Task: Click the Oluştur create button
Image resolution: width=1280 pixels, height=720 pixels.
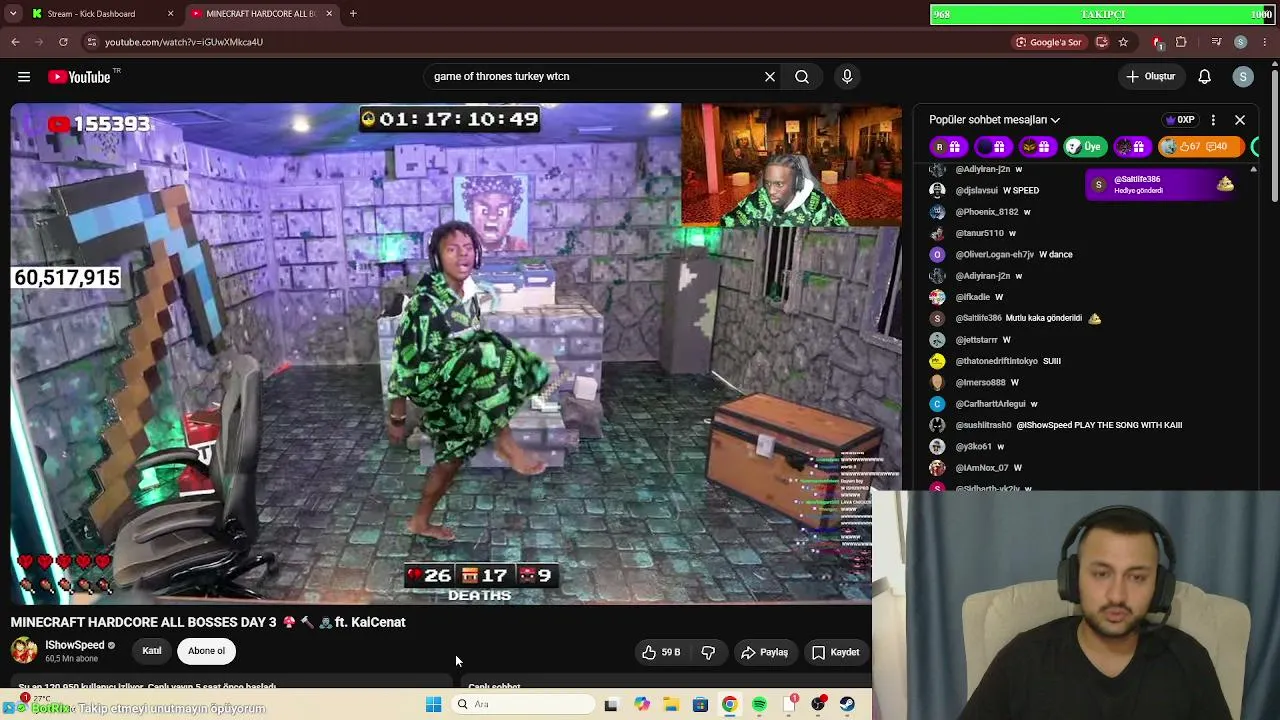Action: click(1150, 77)
